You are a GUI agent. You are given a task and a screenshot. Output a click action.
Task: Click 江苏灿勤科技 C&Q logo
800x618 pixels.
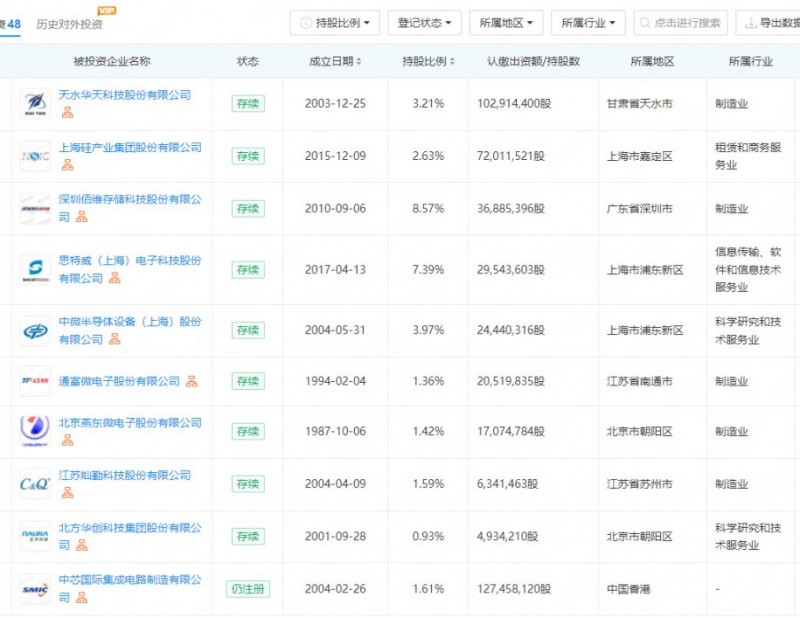click(35, 484)
